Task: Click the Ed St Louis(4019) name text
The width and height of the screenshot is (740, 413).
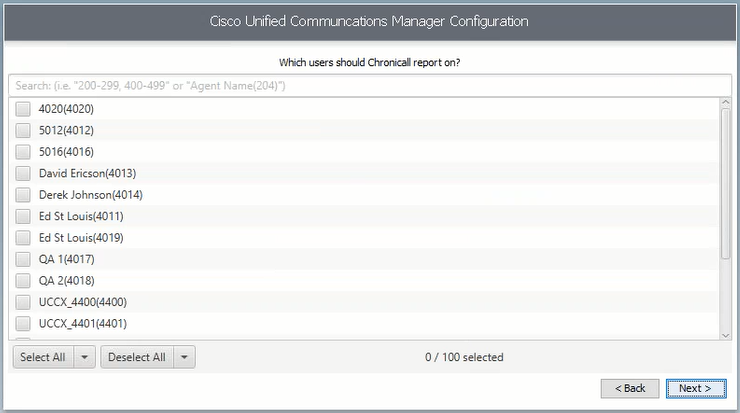Action: click(x=81, y=238)
